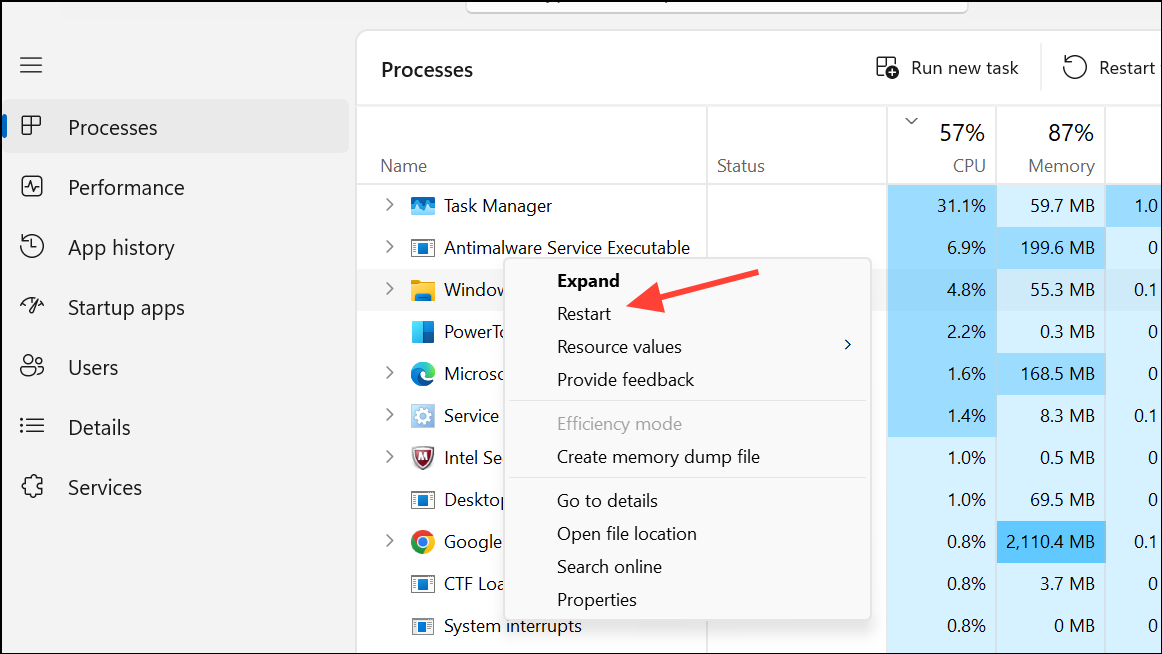
Task: Click the Google Chrome icon
Action: point(422,541)
